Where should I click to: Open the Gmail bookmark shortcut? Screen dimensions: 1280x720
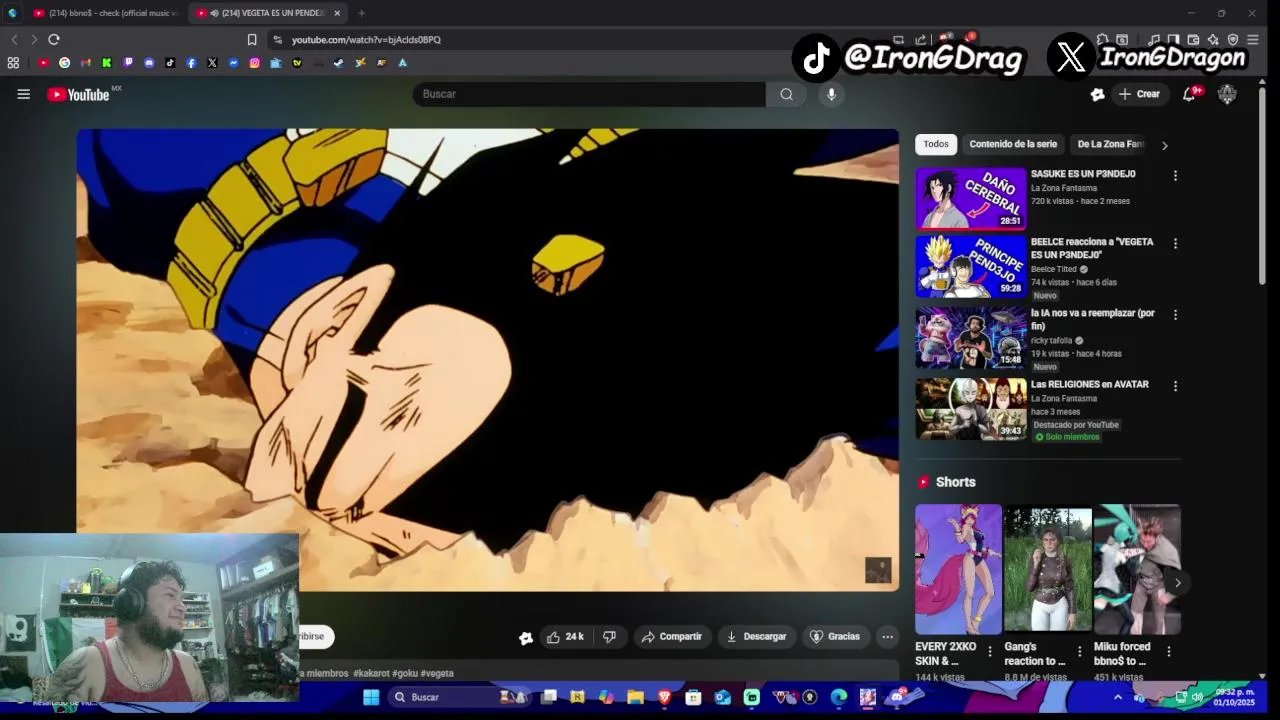[x=86, y=63]
